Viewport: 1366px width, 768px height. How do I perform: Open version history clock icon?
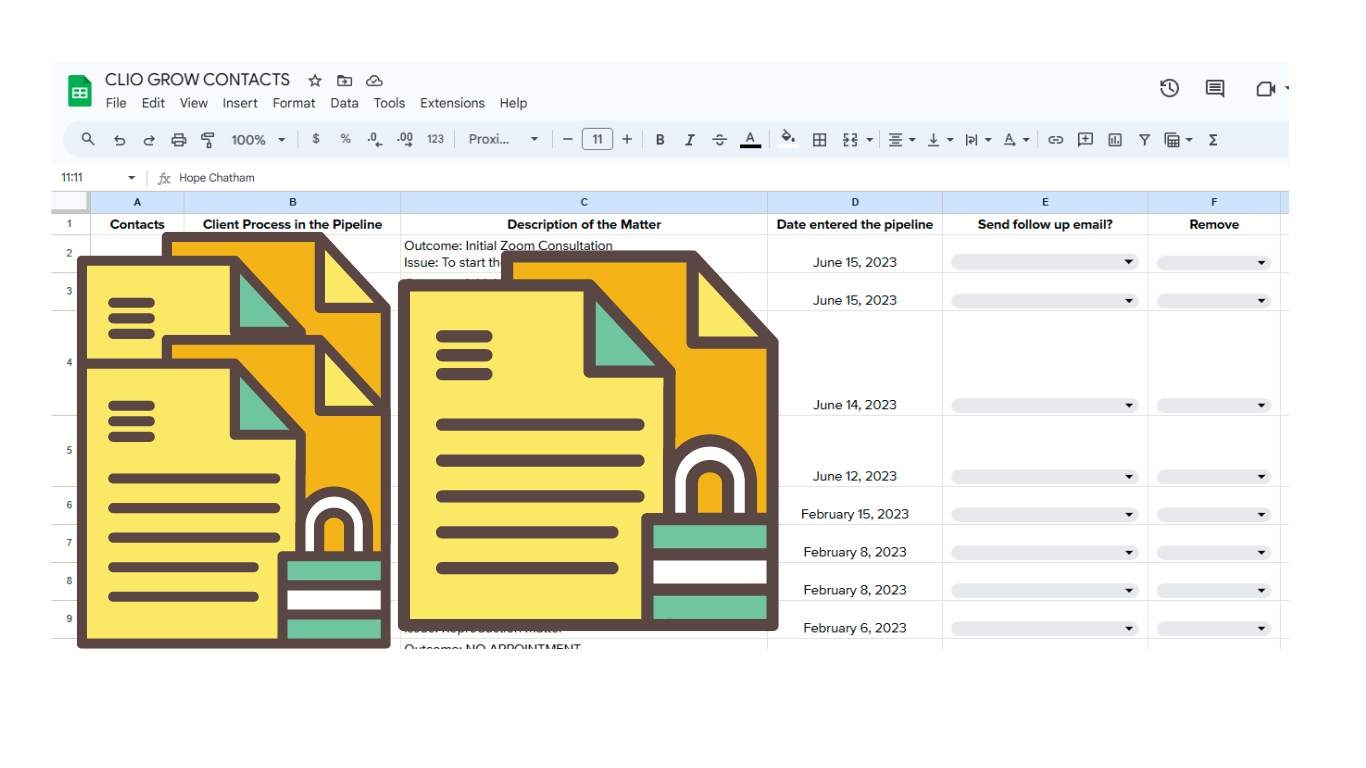pyautogui.click(x=1169, y=88)
